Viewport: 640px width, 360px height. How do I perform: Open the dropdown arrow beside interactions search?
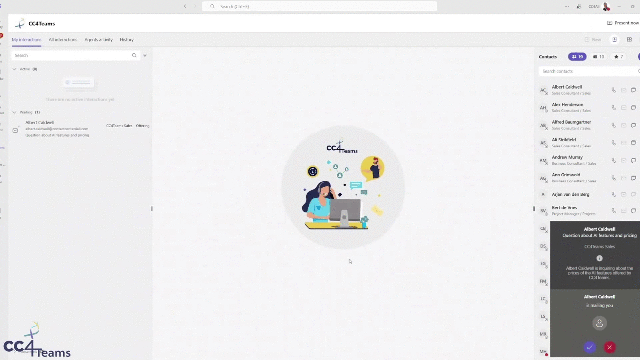point(144,55)
